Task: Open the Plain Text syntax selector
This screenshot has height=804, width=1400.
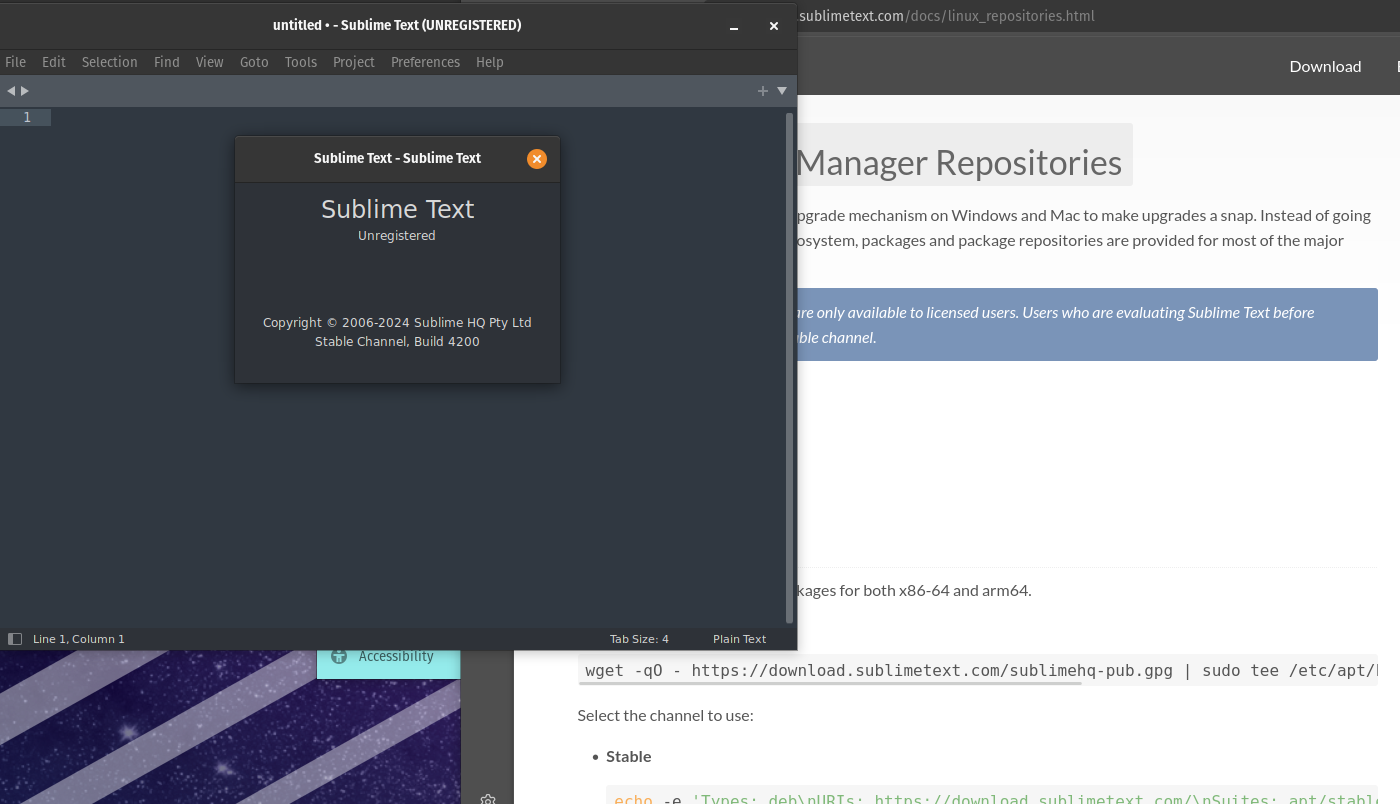Action: [740, 639]
